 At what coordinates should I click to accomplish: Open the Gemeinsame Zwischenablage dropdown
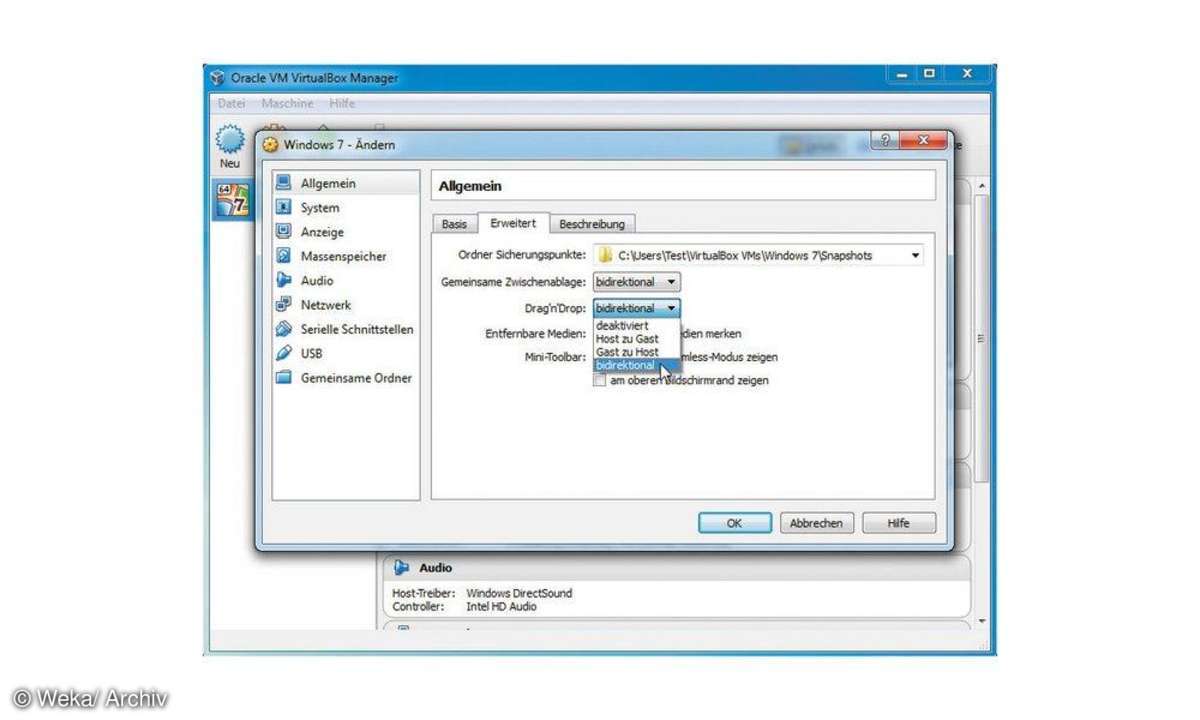coord(636,283)
